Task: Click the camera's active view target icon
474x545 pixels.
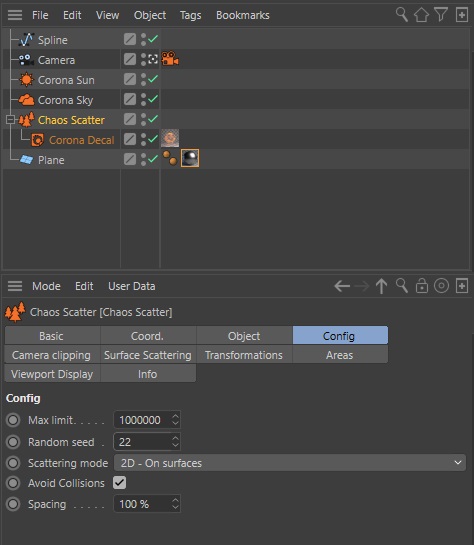Action: (153, 59)
